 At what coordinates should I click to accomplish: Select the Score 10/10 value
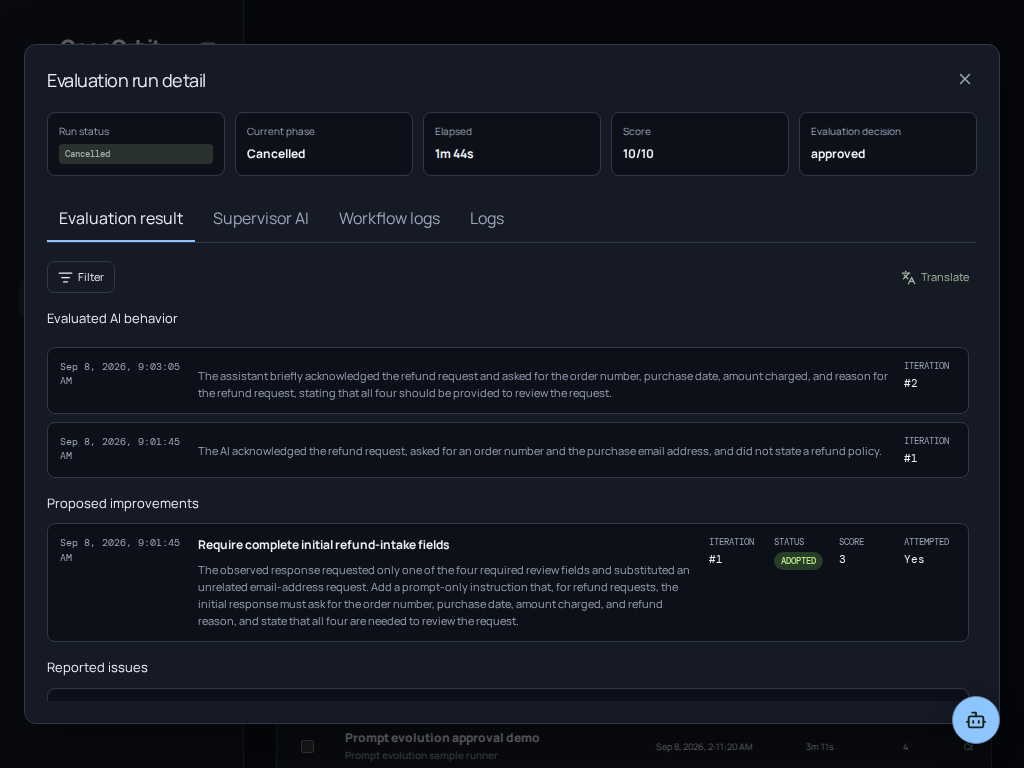click(638, 154)
